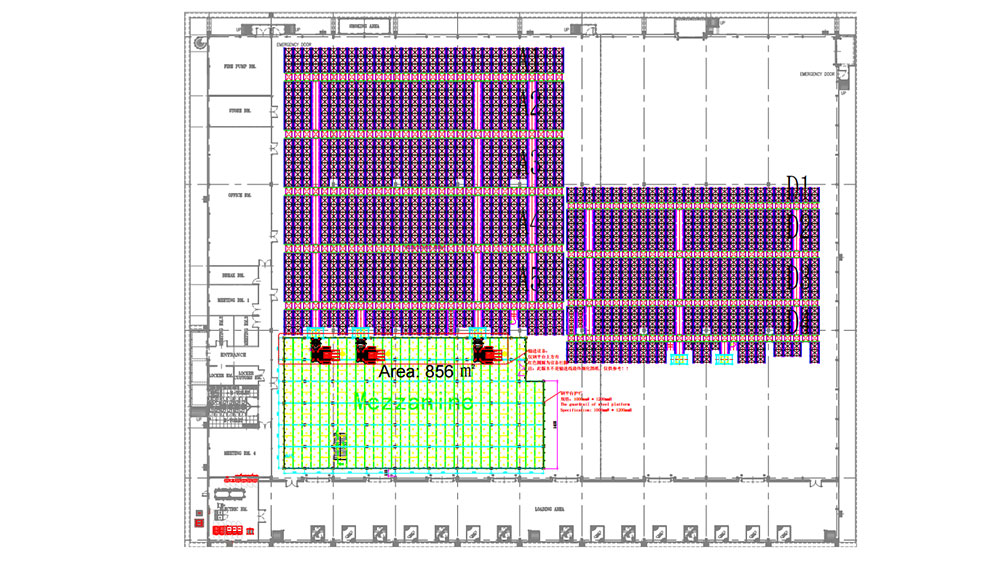Click the D1 rack zone label
The image size is (1000, 562).
pos(798,186)
